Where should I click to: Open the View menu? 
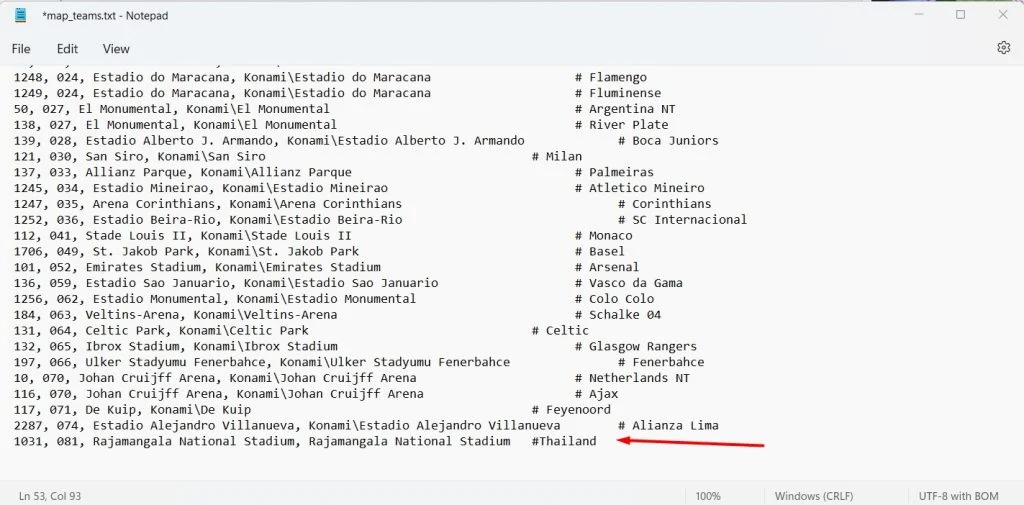point(116,48)
